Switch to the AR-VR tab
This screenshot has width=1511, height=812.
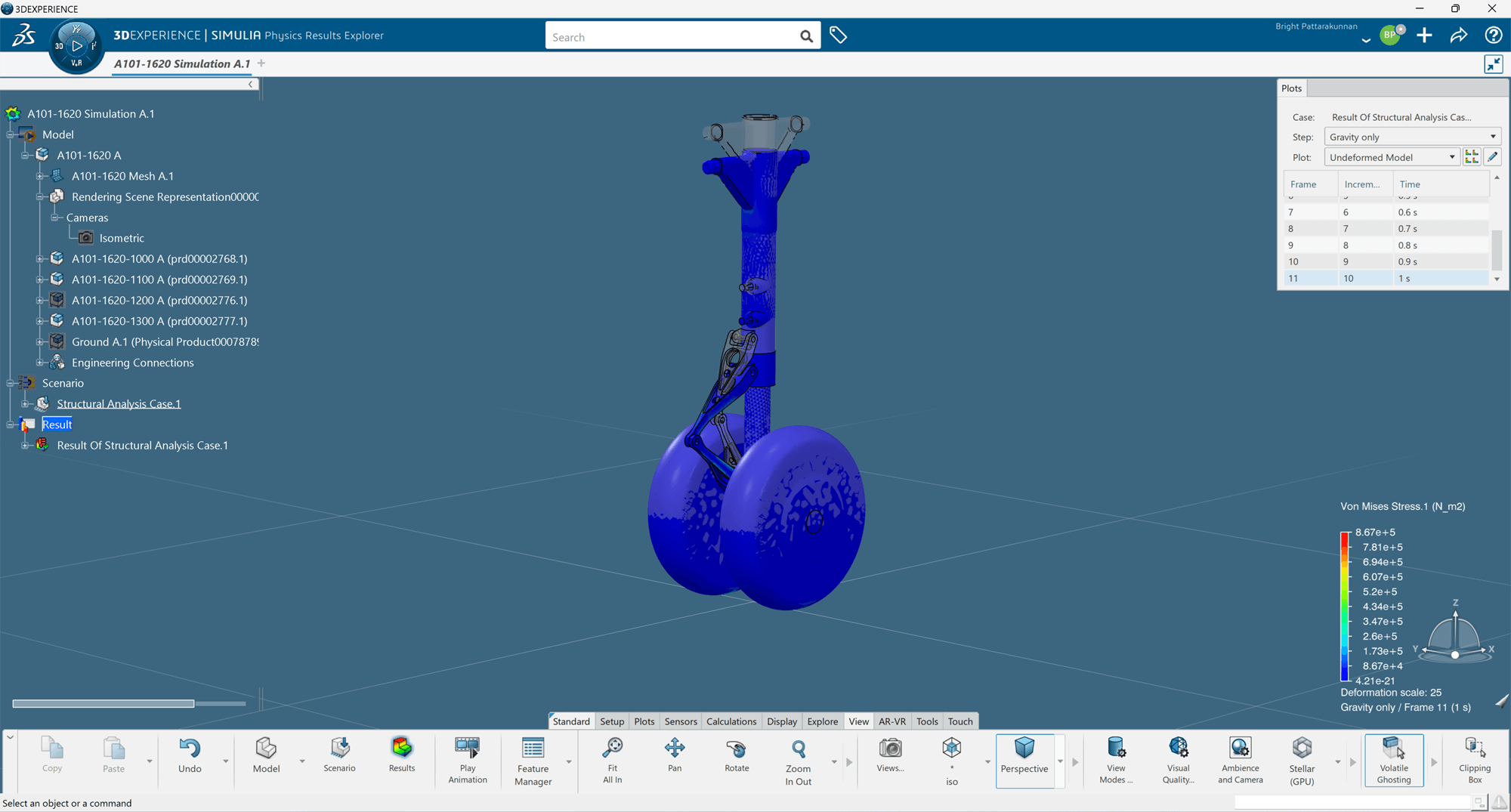(x=892, y=721)
